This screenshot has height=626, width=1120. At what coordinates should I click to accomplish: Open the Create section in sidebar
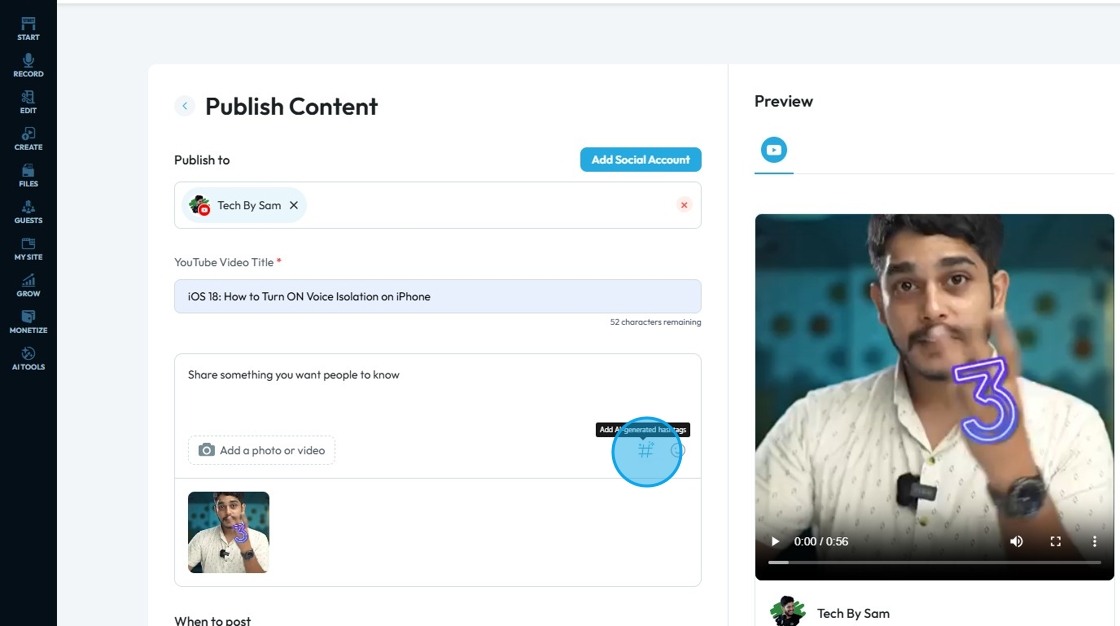point(29,139)
